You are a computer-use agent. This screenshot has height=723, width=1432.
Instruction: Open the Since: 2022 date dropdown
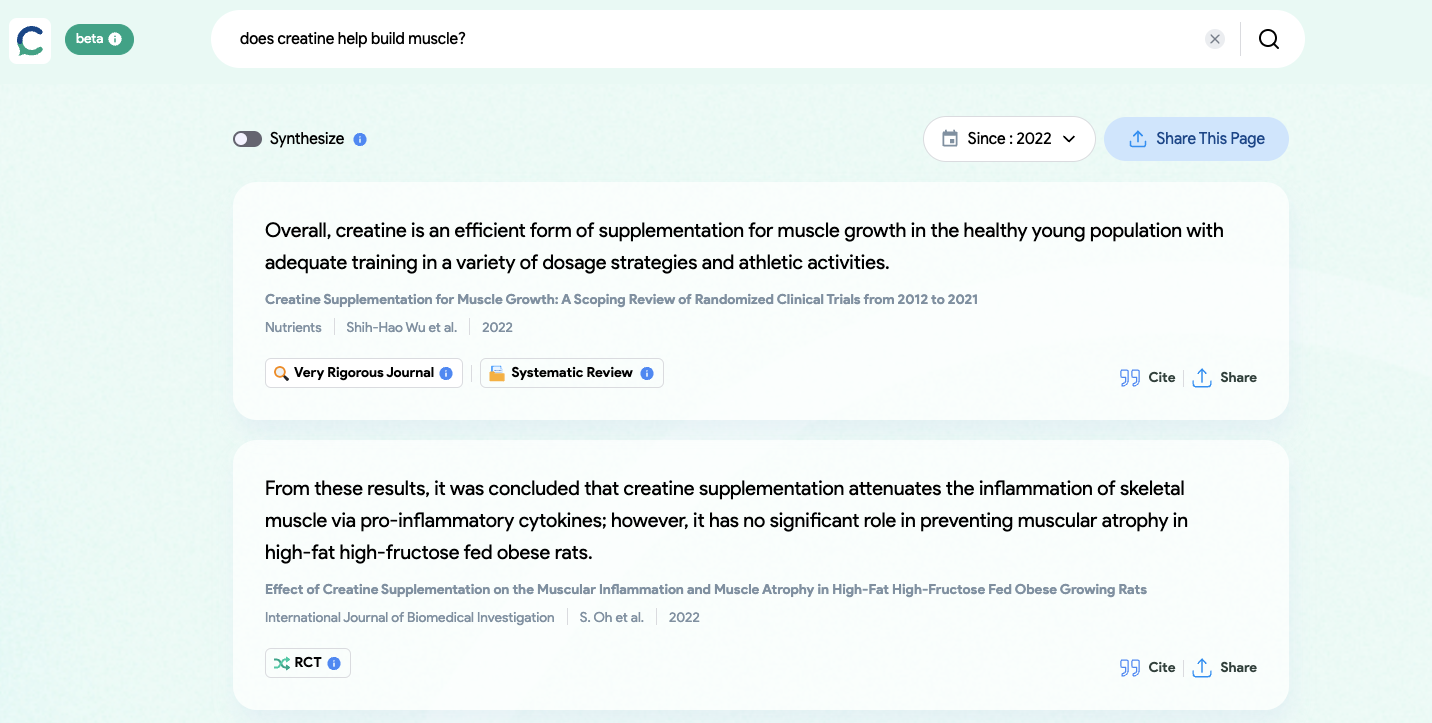1008,139
